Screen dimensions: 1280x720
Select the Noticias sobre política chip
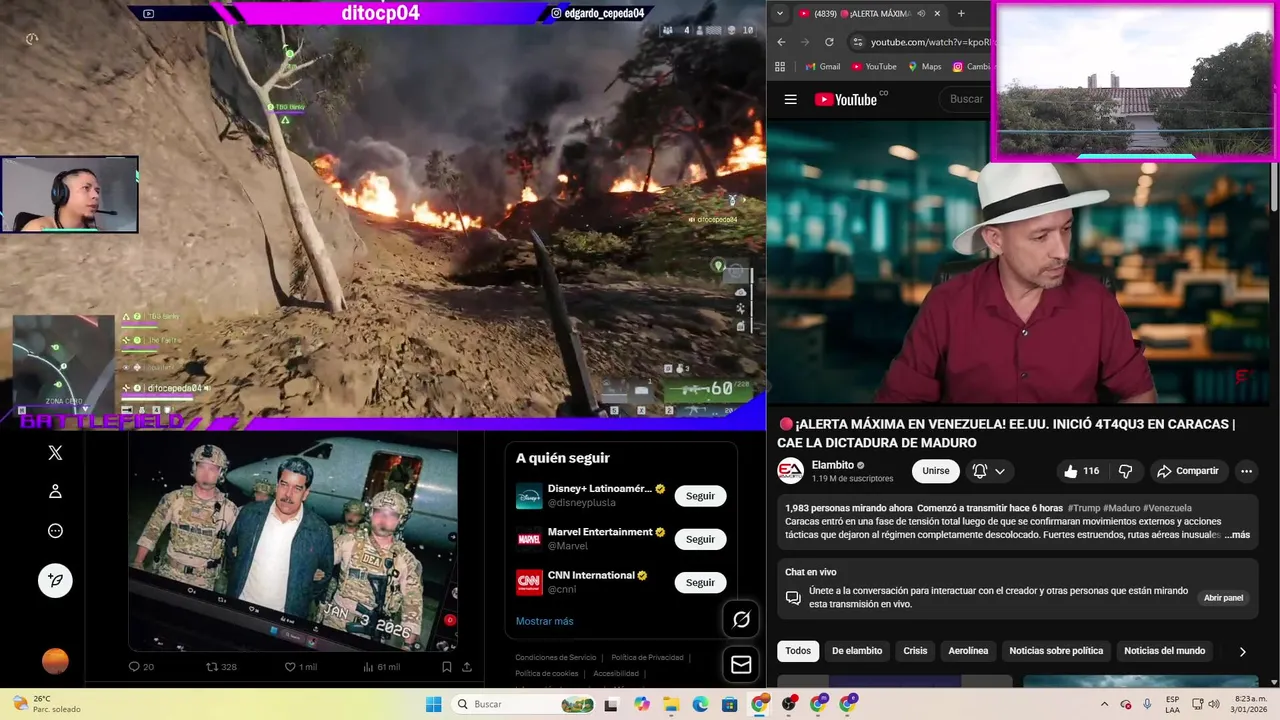click(1056, 651)
